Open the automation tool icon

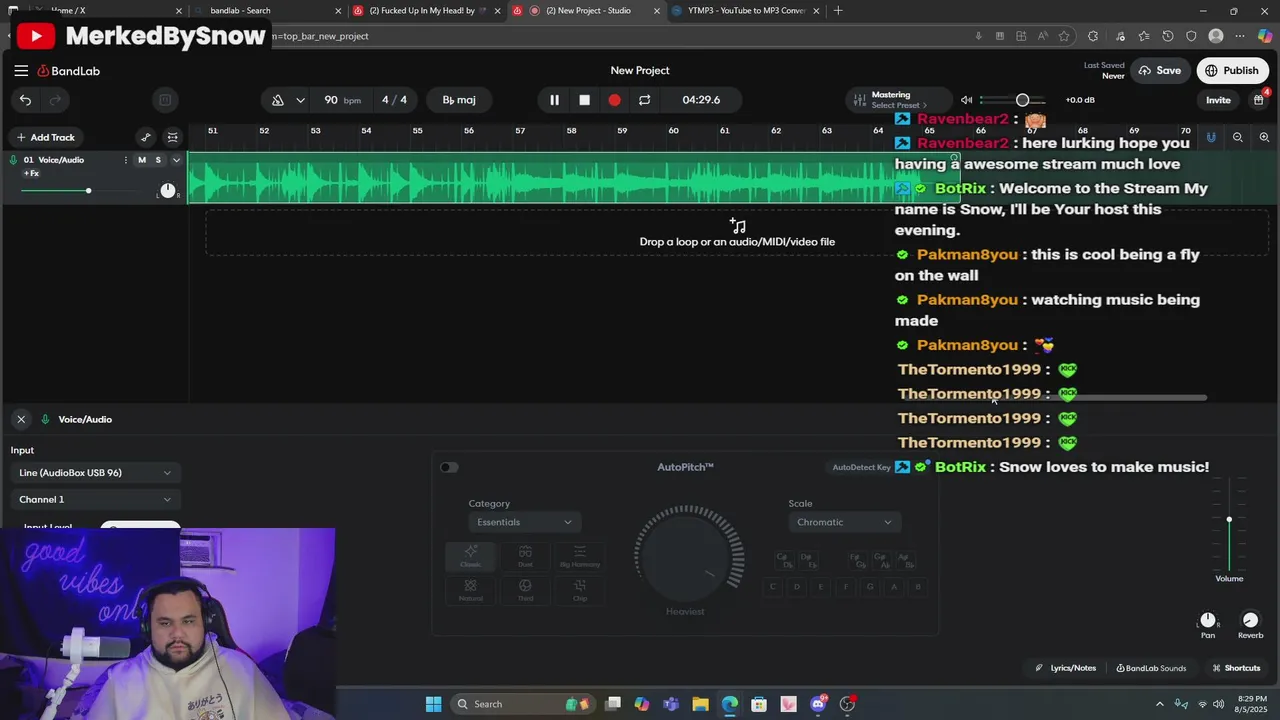pos(146,137)
